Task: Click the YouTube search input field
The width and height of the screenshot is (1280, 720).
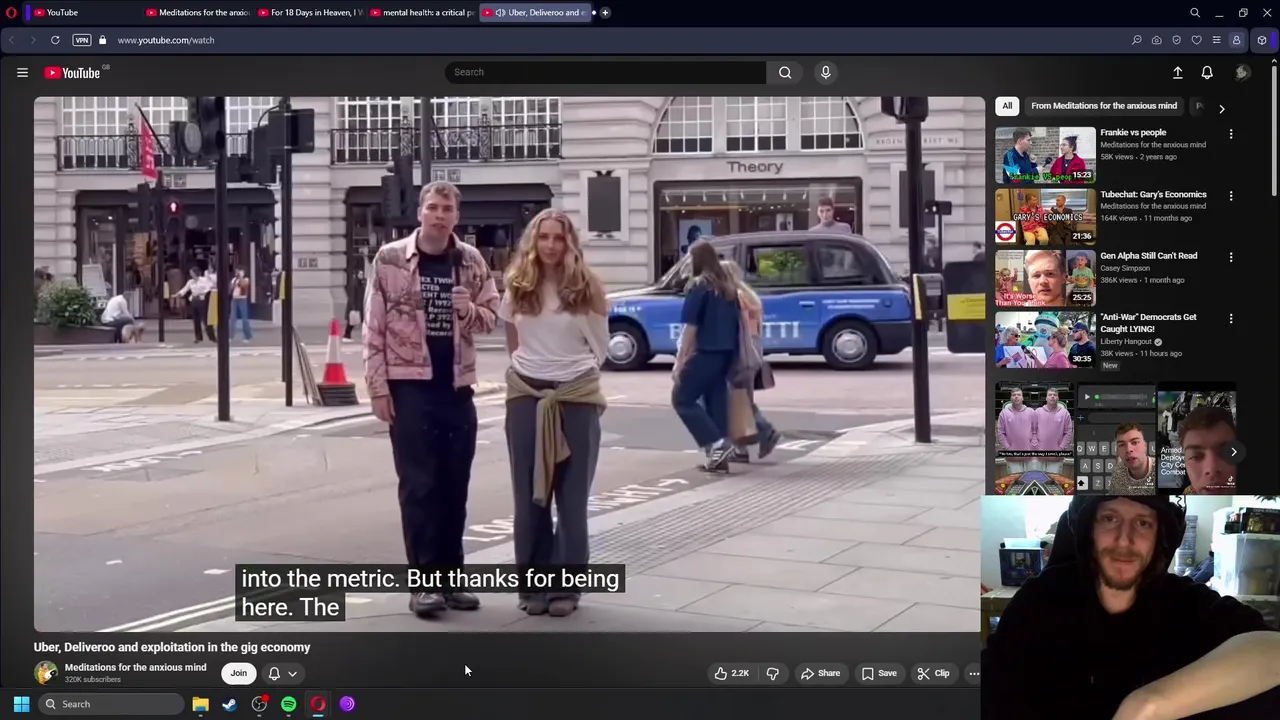Action: 605,72
